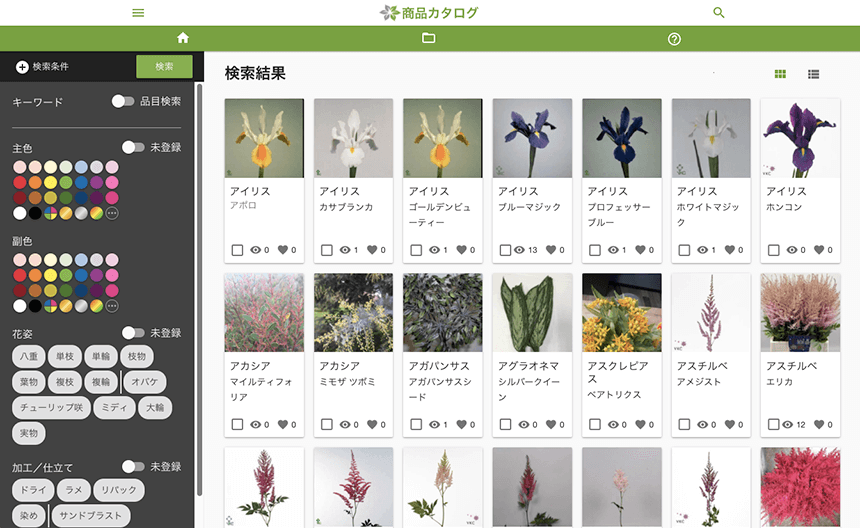The image size is (860, 528).
Task: Check the box on アスチルベ アメジスト card
Action: [x=684, y=424]
